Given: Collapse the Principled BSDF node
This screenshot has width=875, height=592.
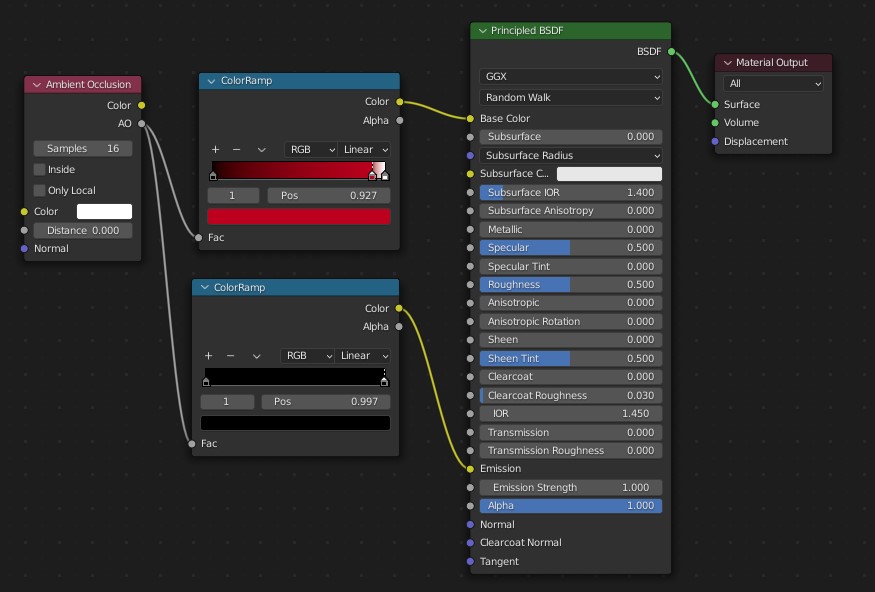Looking at the screenshot, I should [483, 31].
